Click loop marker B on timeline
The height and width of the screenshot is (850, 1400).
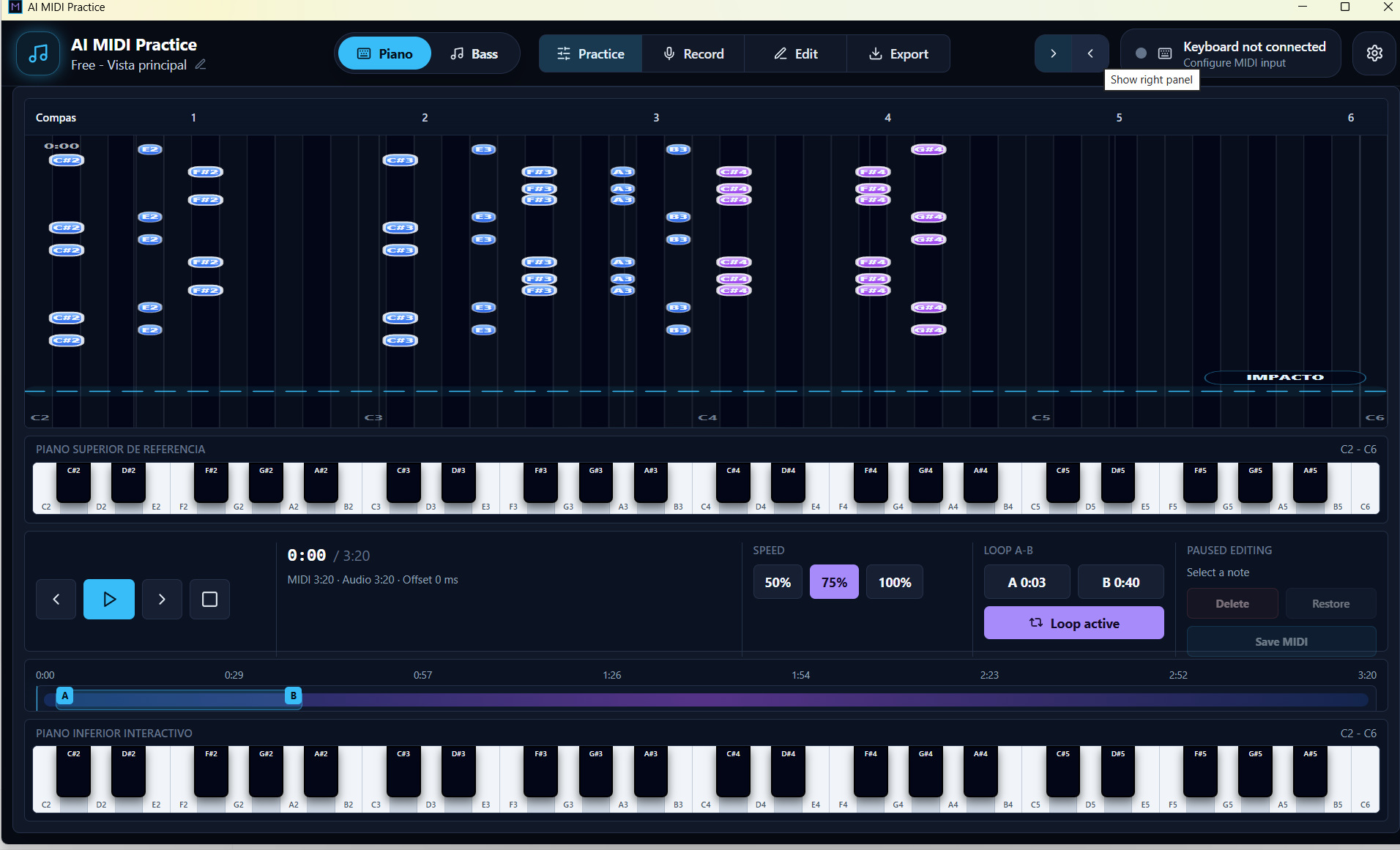coord(294,696)
